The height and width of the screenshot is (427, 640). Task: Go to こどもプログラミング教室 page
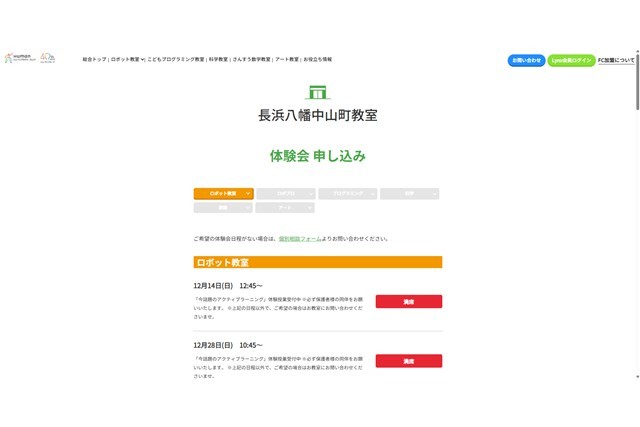click(176, 60)
